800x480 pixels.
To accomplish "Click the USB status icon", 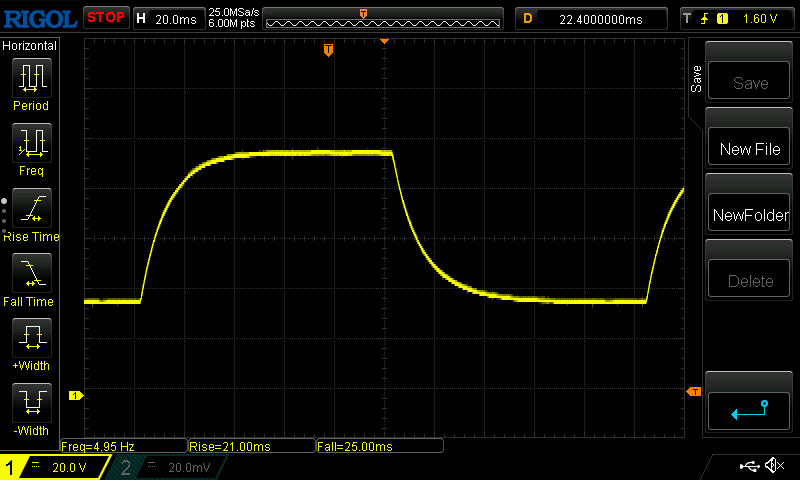I will 748,466.
